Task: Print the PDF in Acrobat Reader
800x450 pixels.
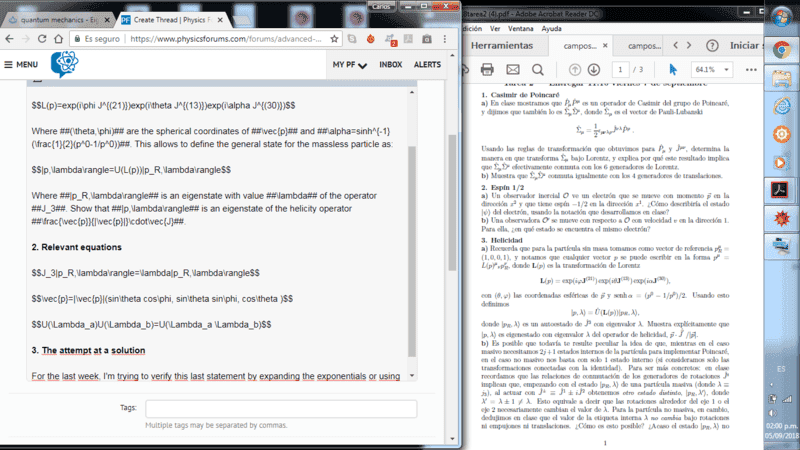Action: (487, 69)
